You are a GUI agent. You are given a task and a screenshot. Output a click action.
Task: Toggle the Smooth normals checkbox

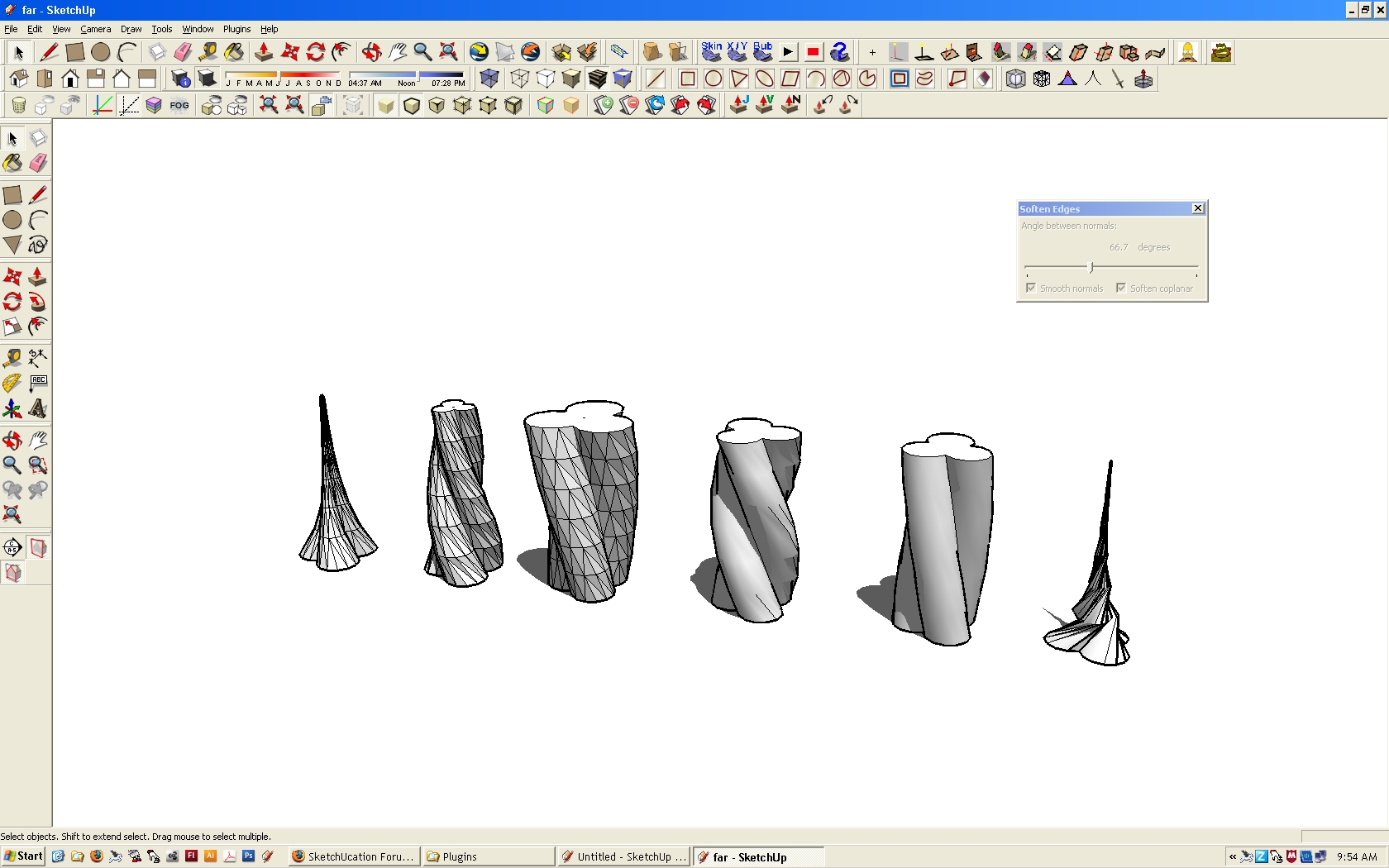[x=1031, y=288]
